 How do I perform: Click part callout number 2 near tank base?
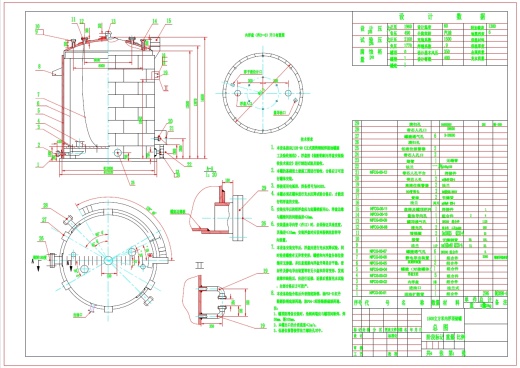[39, 145]
